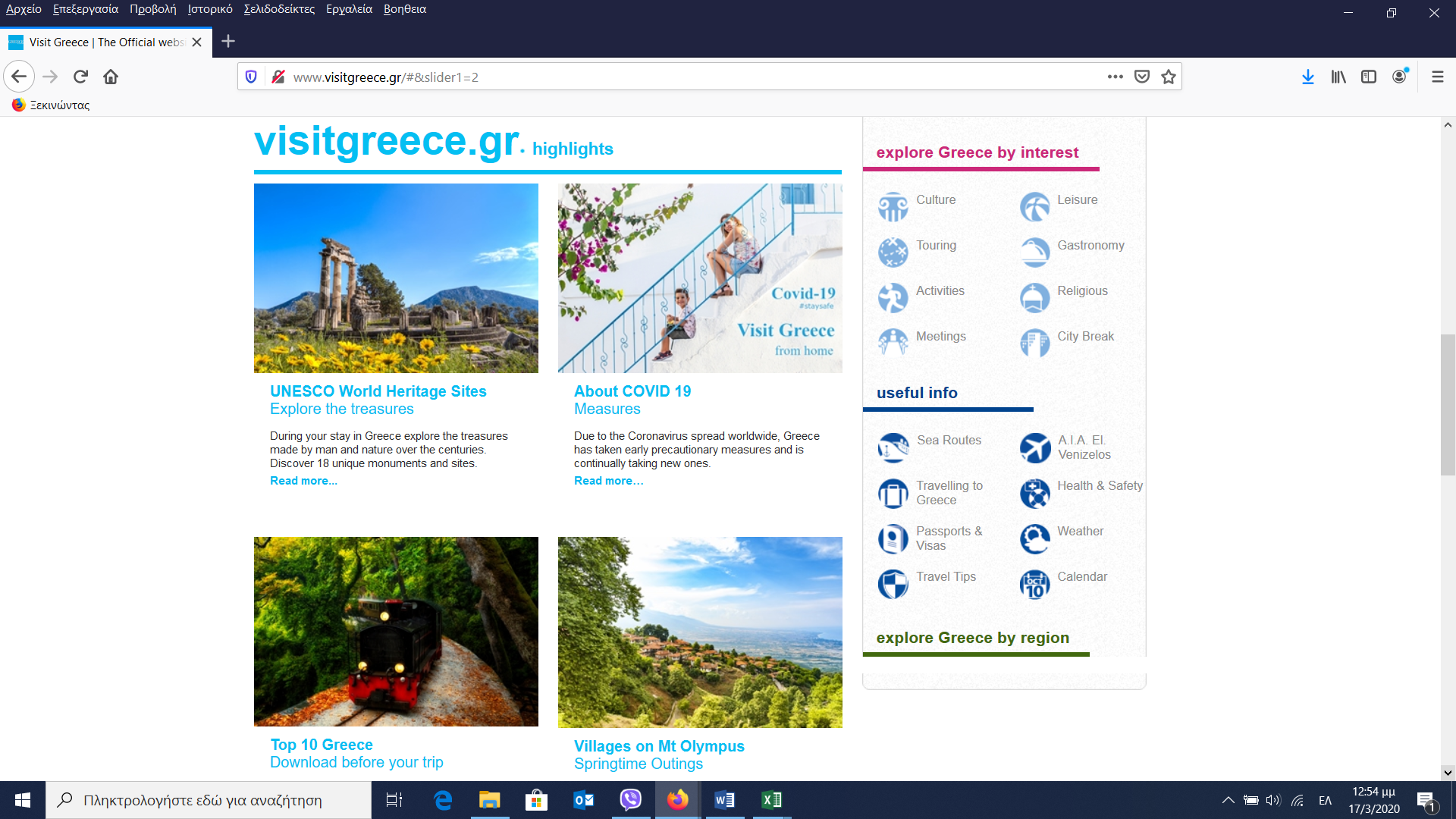Click the Sea Routes ship icon
The height and width of the screenshot is (819, 1456).
[x=893, y=447]
